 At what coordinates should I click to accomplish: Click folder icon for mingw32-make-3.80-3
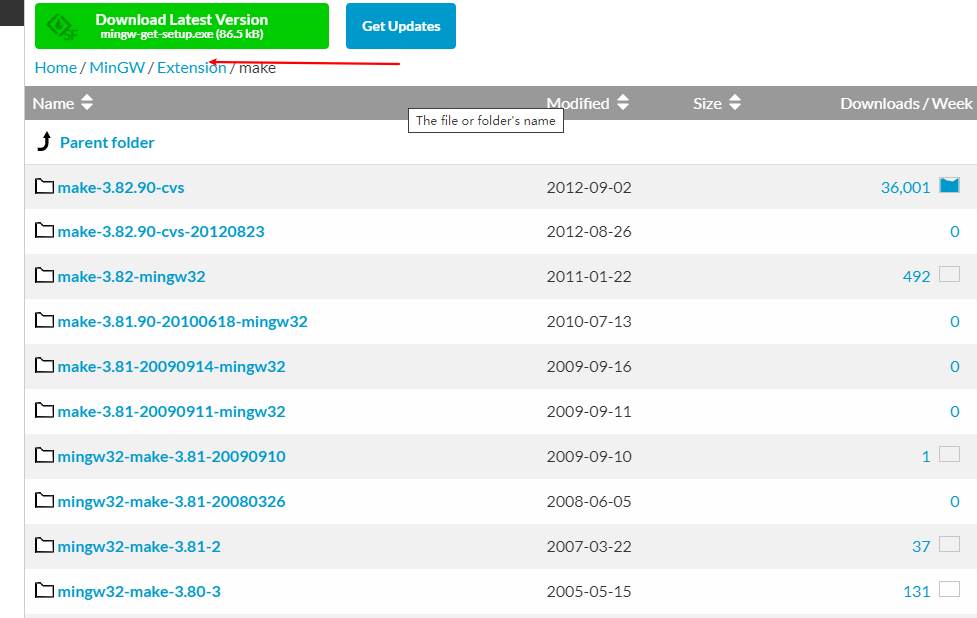44,590
